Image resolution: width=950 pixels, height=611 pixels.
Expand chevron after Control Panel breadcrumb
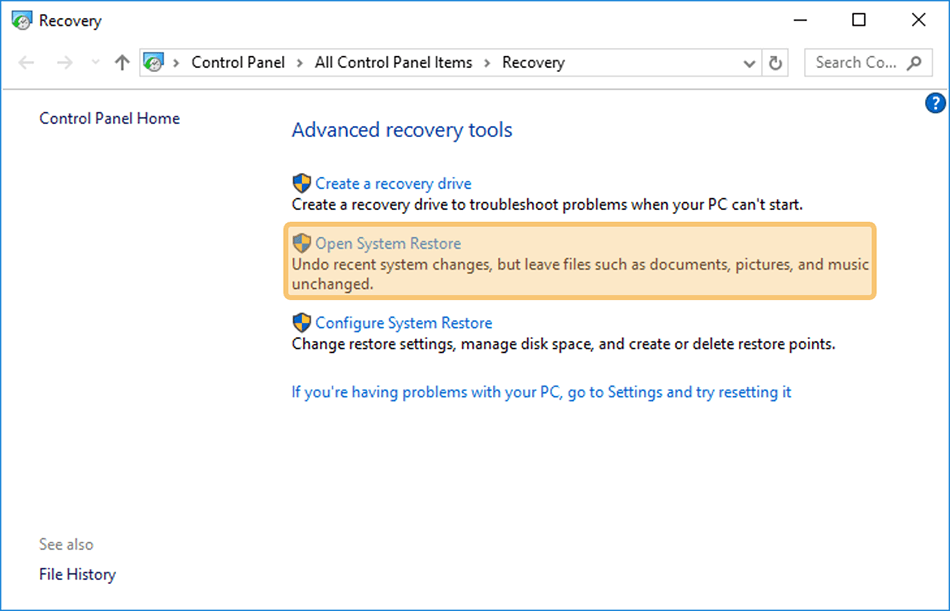coord(300,62)
